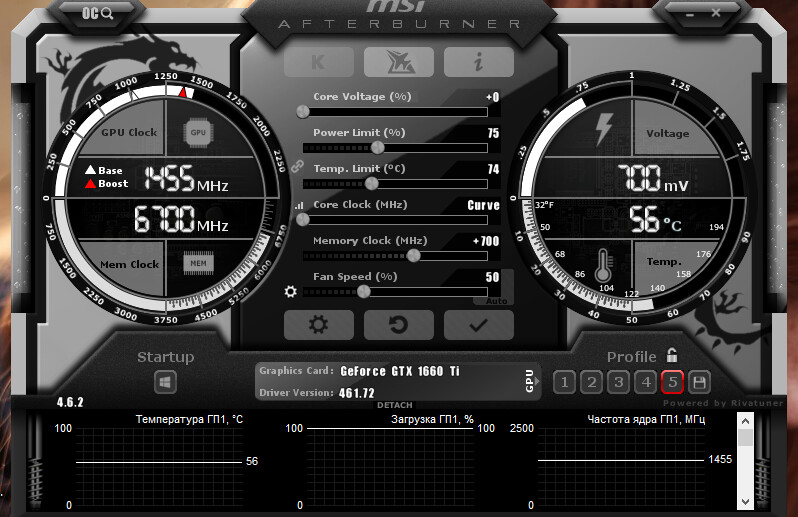Open settings gear button
798x517 pixels.
[x=319, y=325]
